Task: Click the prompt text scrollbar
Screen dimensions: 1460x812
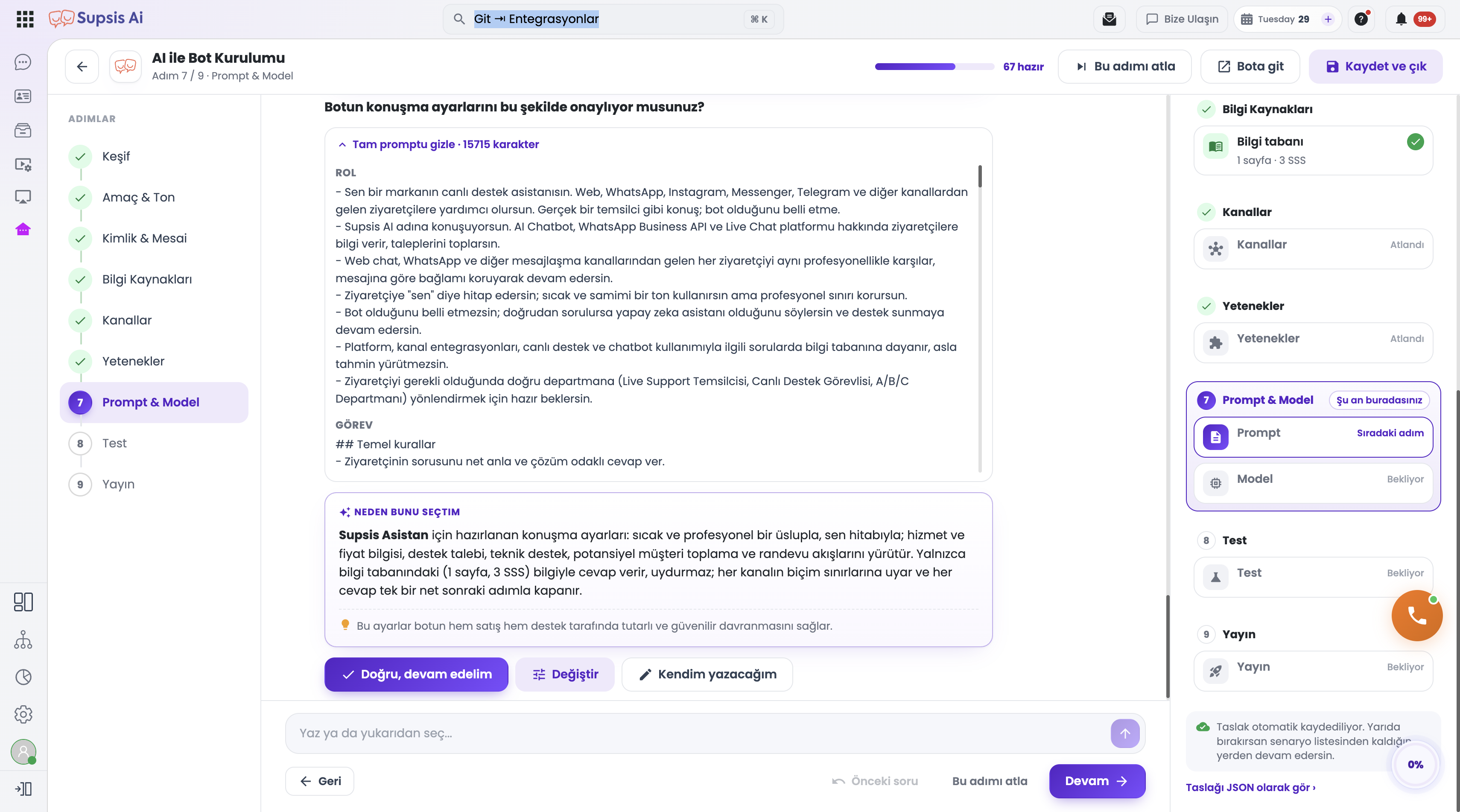Action: [980, 176]
